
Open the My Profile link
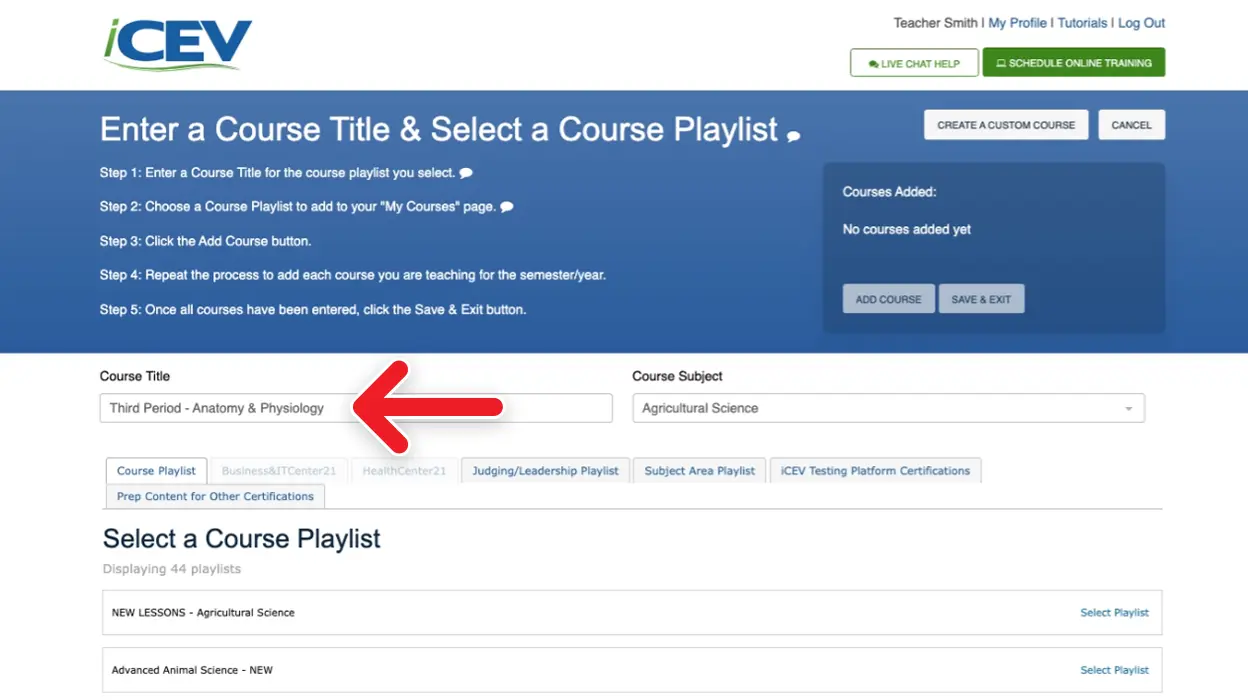1017,23
